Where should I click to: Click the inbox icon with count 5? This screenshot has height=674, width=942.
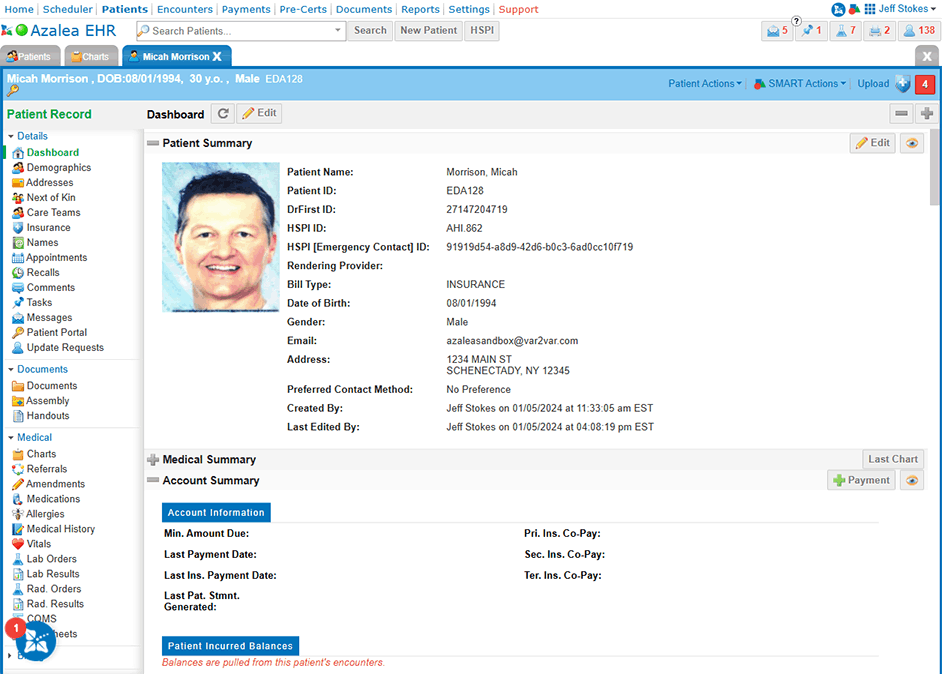coord(776,31)
